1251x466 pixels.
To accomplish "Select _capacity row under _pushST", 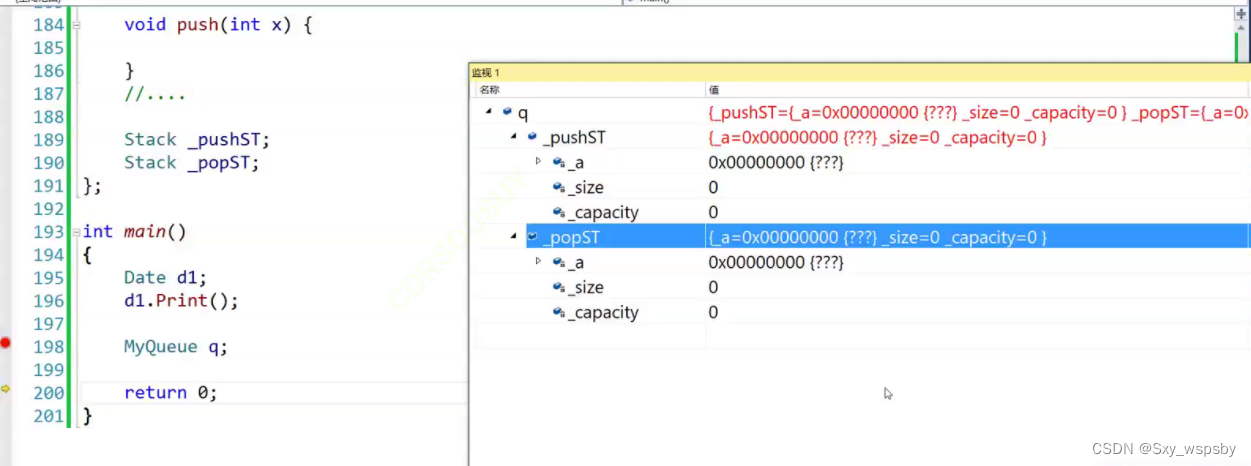I will [603, 212].
